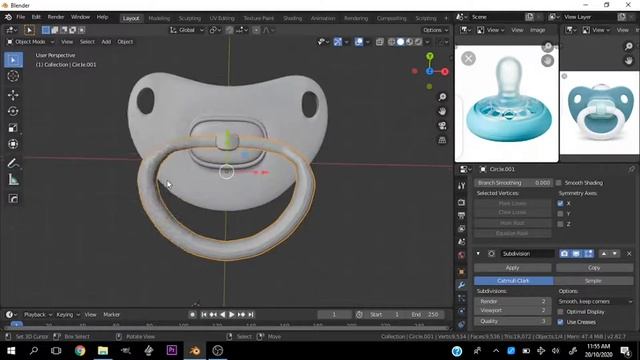The height and width of the screenshot is (360, 640).
Task: Select the Simple subdivision type
Action: [593, 281]
